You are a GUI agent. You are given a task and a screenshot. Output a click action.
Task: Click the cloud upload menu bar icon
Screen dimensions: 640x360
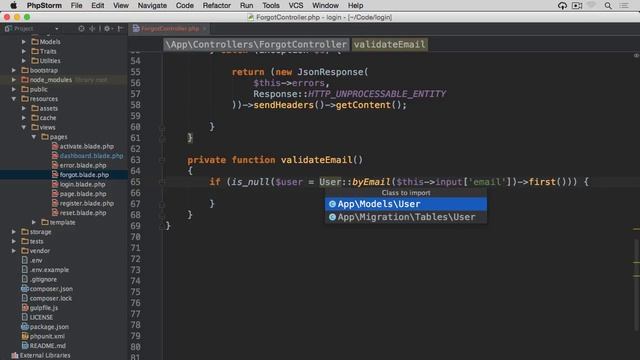tap(562, 5)
